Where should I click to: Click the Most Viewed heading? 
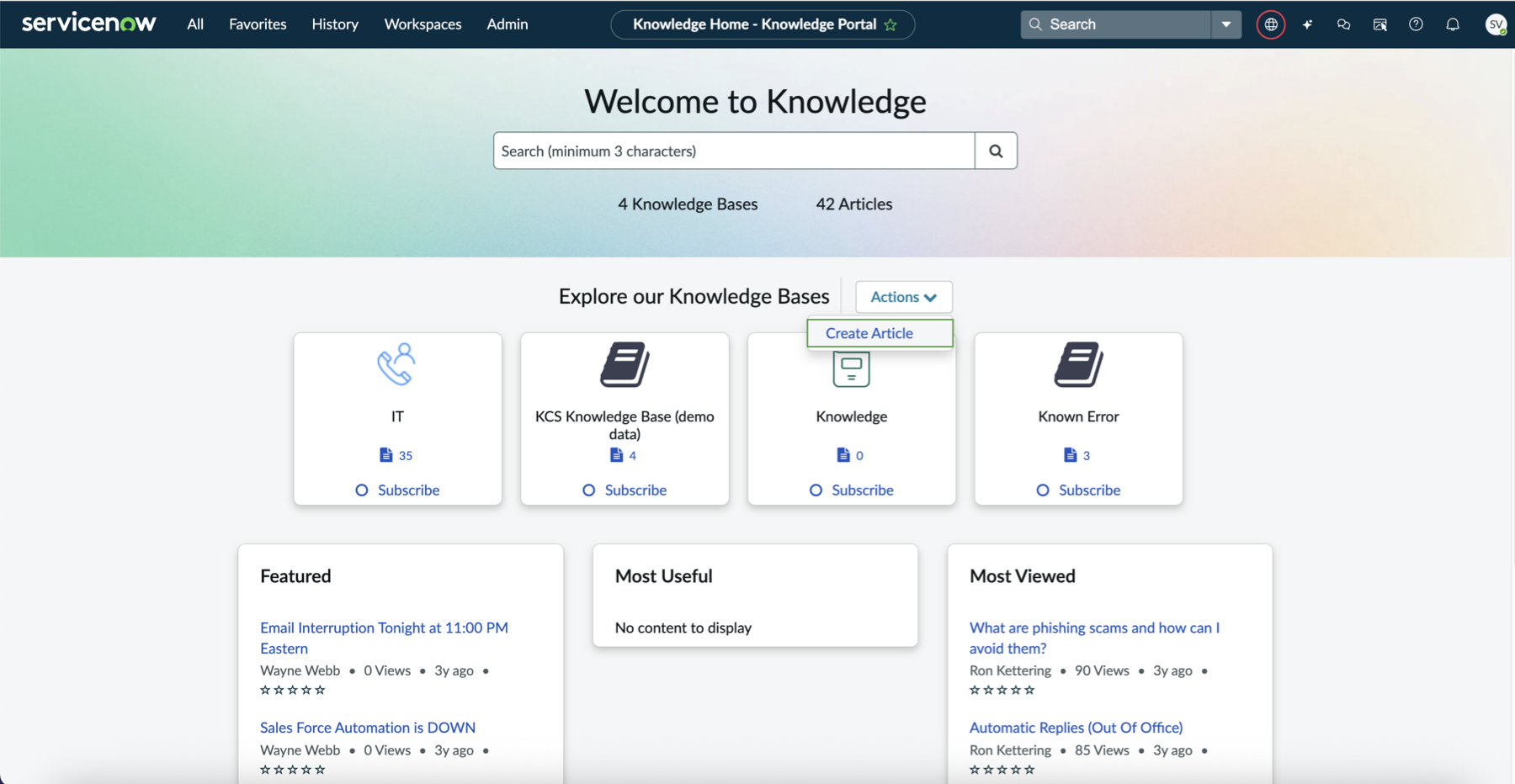point(1022,576)
